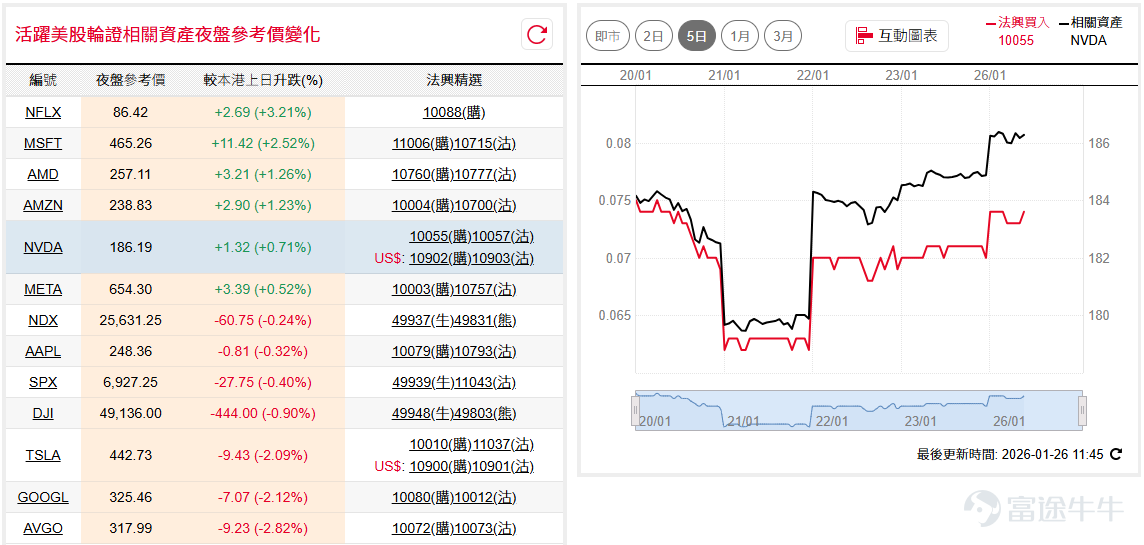Open AMD stock link
The image size is (1144, 545).
(43, 174)
